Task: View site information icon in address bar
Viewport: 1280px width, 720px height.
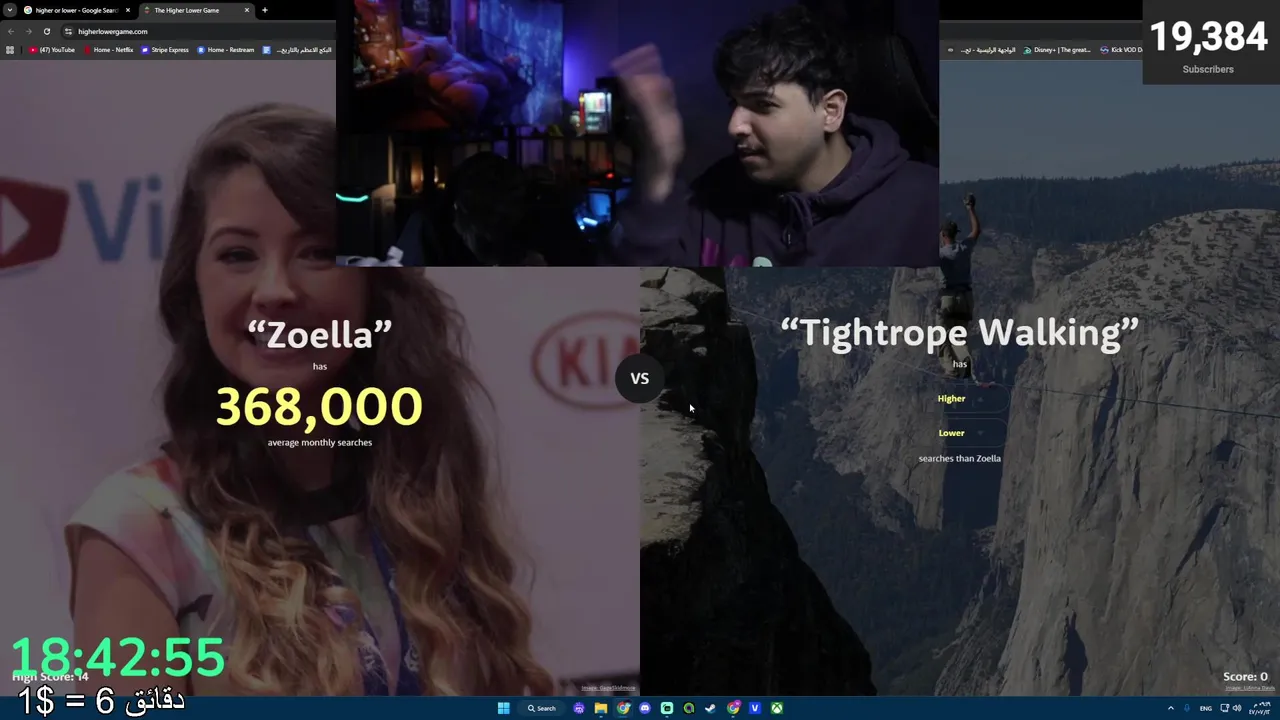Action: click(x=68, y=31)
